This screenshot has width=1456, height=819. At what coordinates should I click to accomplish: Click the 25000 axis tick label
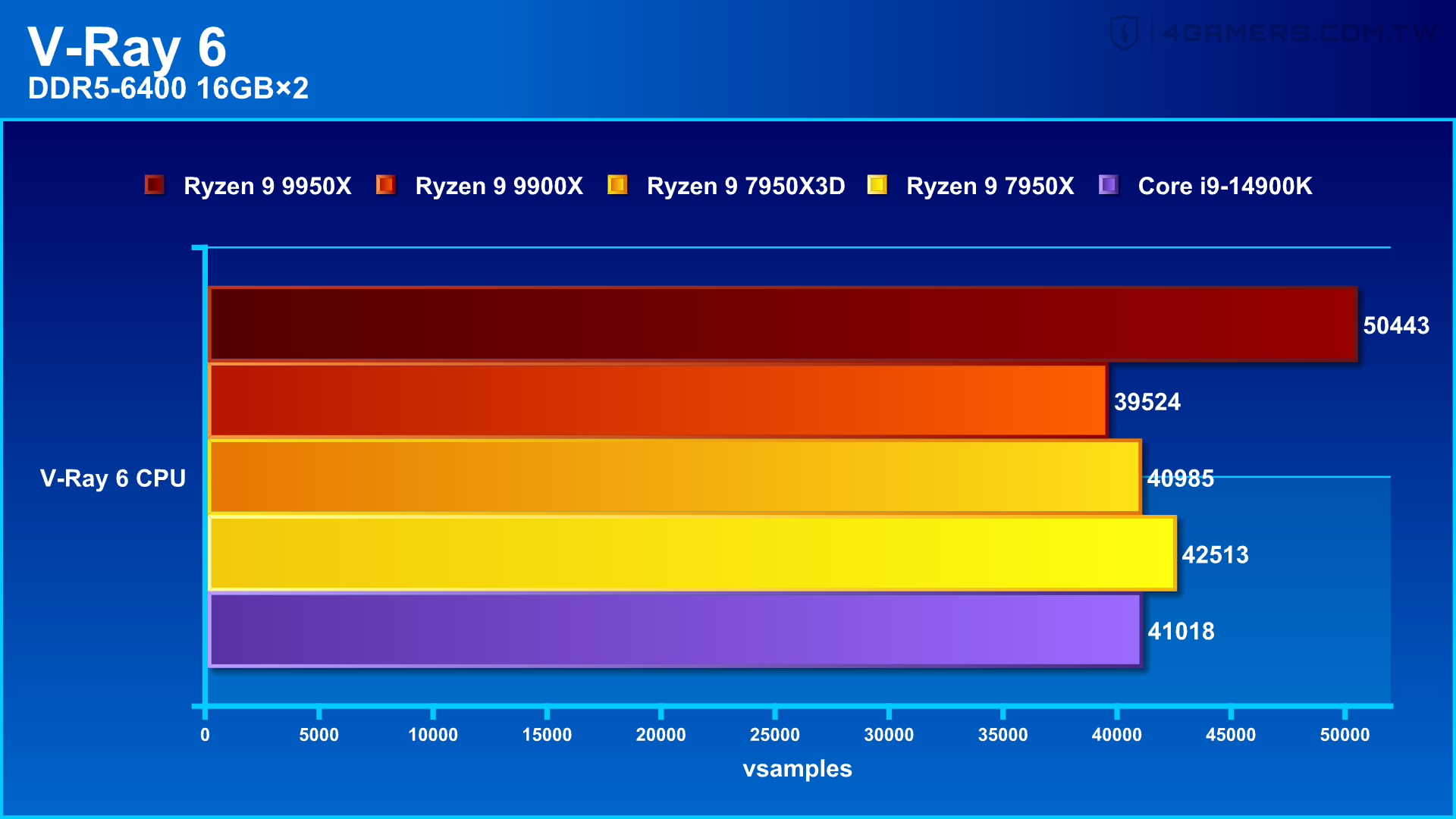[775, 735]
